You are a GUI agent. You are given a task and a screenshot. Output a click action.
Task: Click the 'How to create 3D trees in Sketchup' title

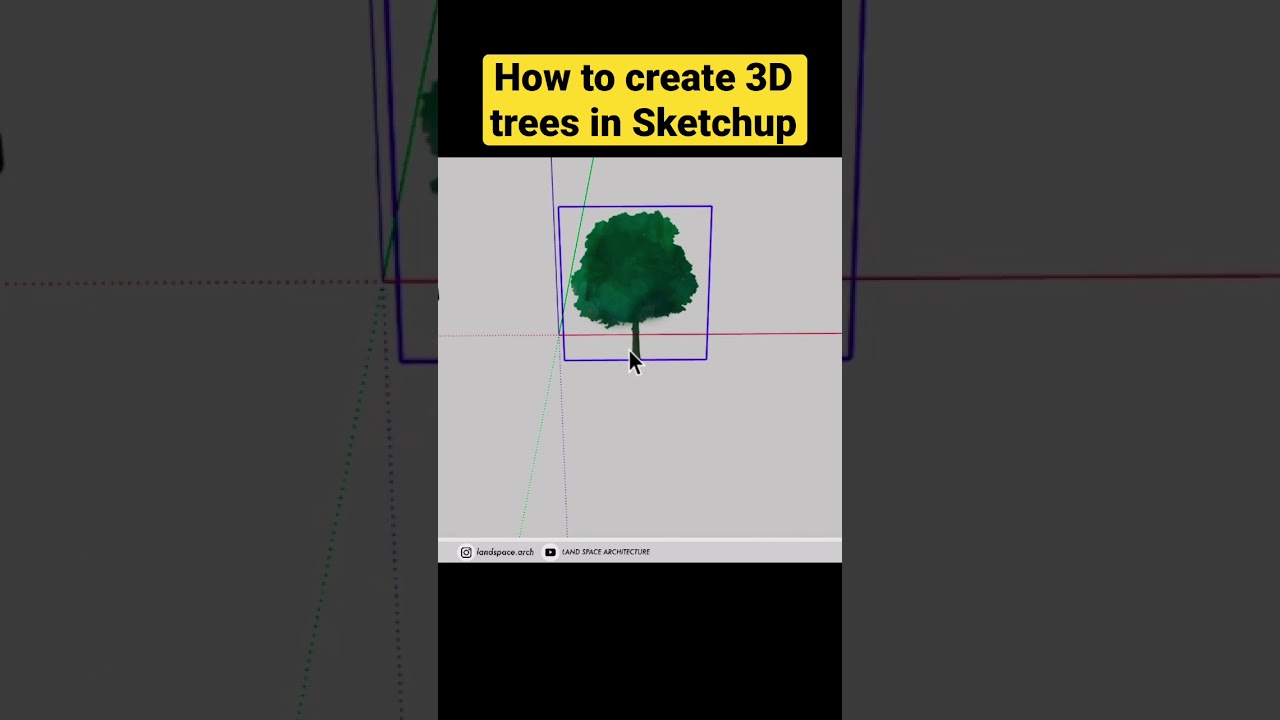pyautogui.click(x=644, y=100)
